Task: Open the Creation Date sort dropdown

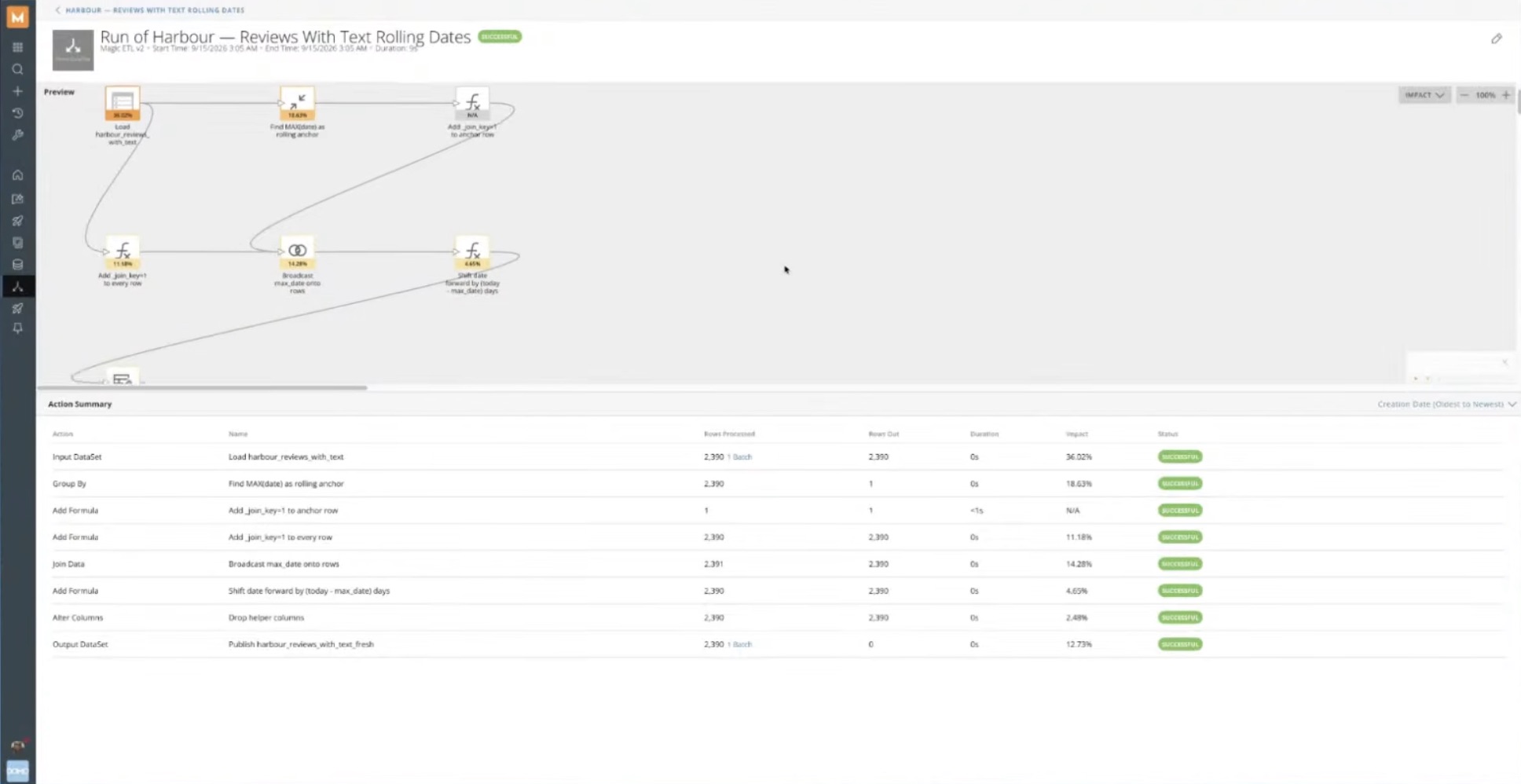Action: pyautogui.click(x=1446, y=404)
